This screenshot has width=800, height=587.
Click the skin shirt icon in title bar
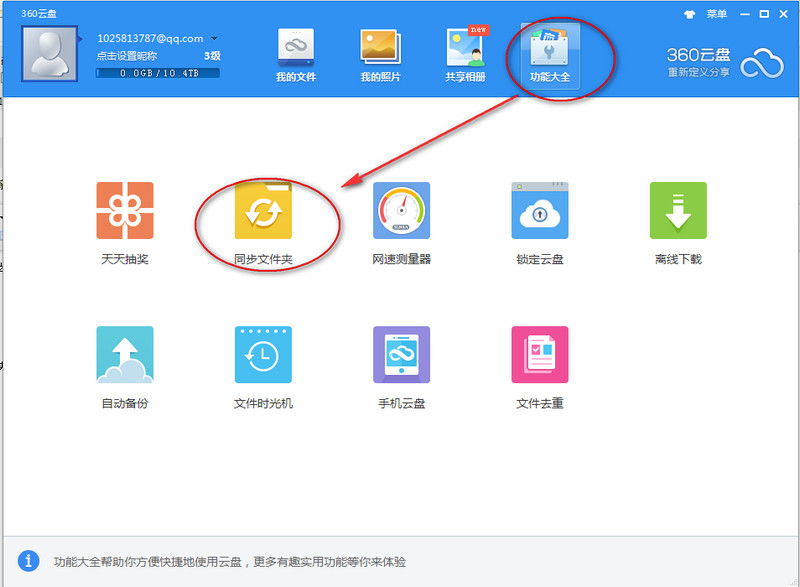pos(689,14)
